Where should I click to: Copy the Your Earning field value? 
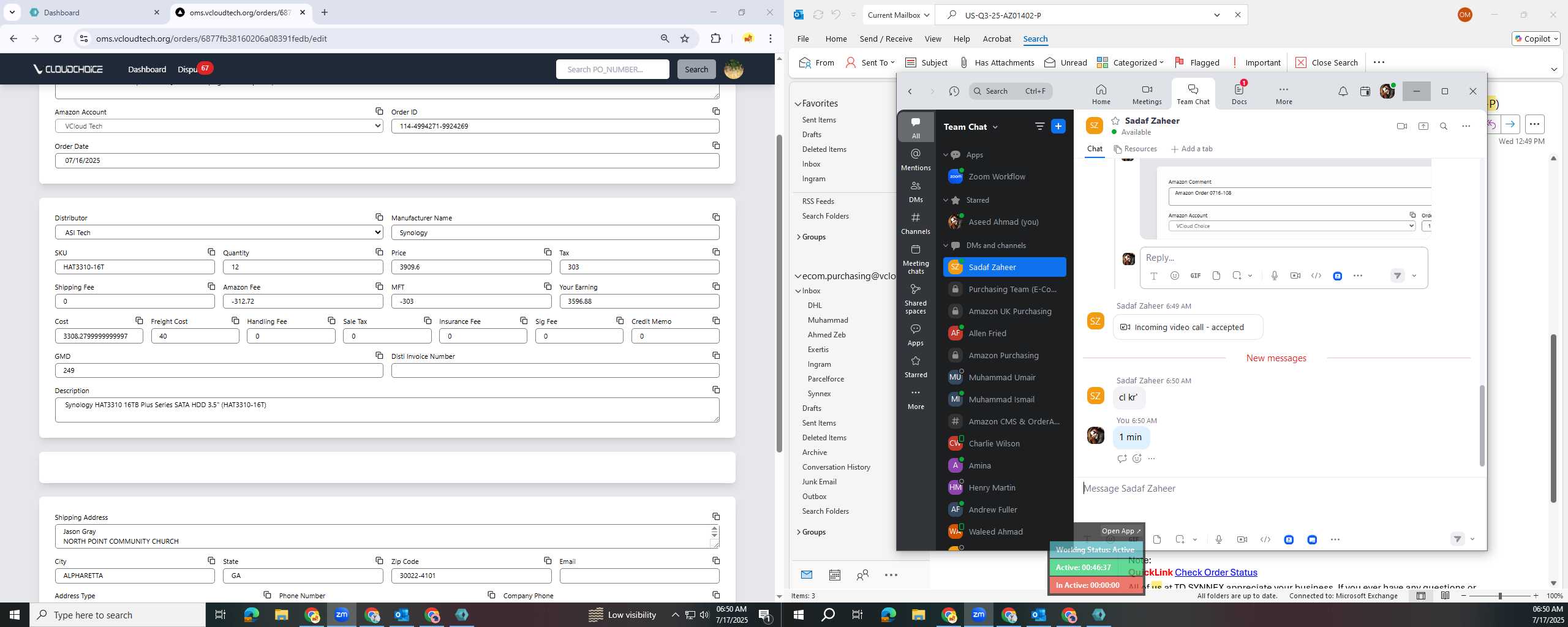[715, 287]
